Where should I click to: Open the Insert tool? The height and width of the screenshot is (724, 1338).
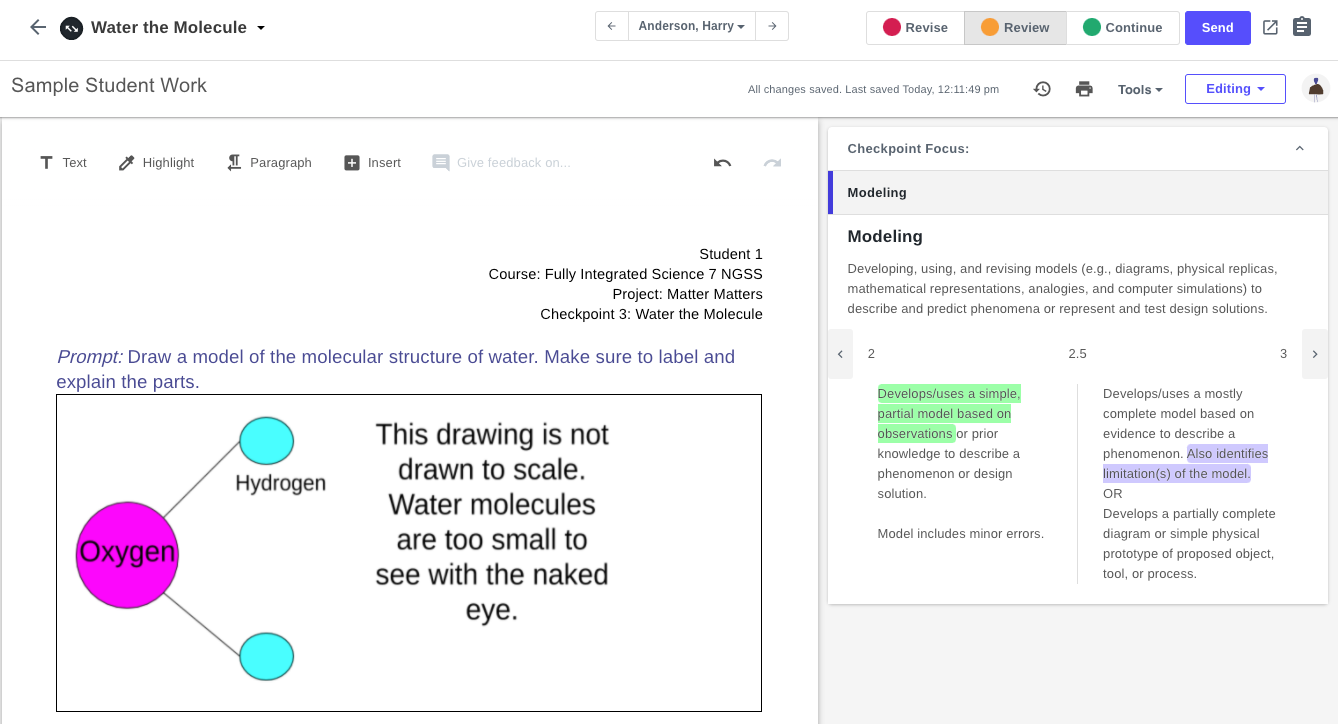point(372,162)
